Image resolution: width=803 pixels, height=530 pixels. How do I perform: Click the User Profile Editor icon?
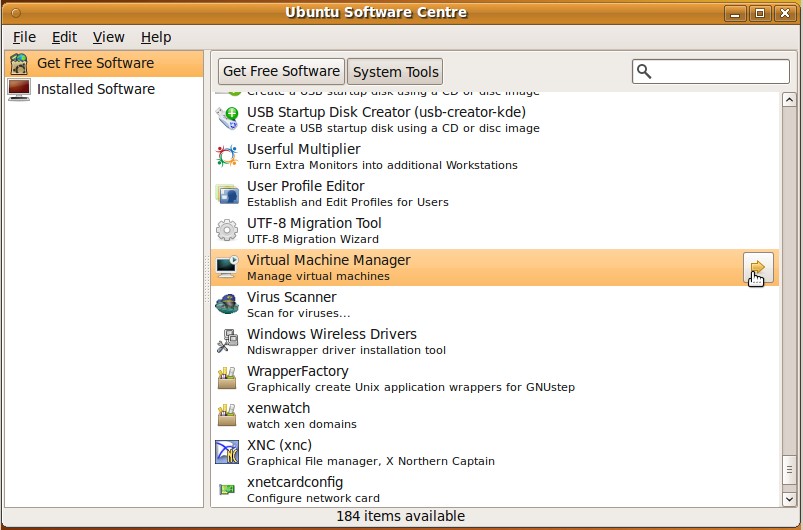point(227,193)
